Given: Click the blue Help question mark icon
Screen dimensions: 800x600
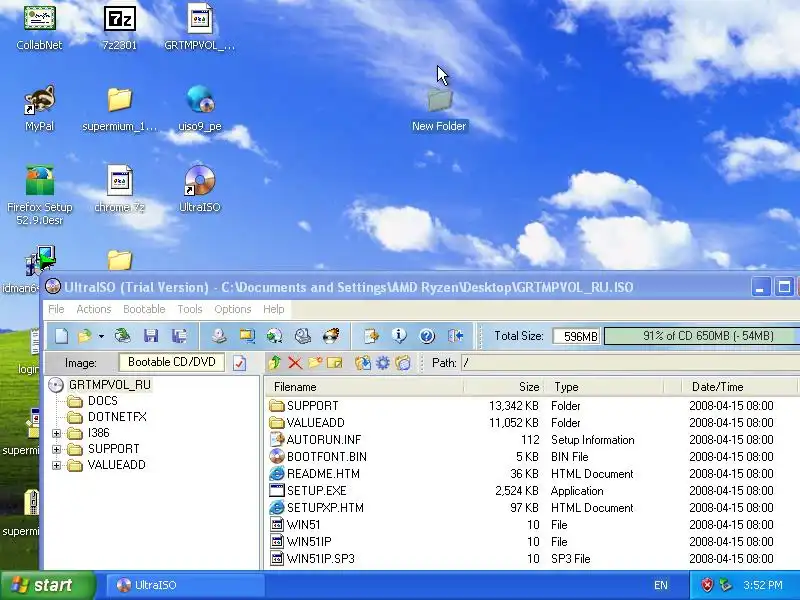Looking at the screenshot, I should tap(427, 336).
